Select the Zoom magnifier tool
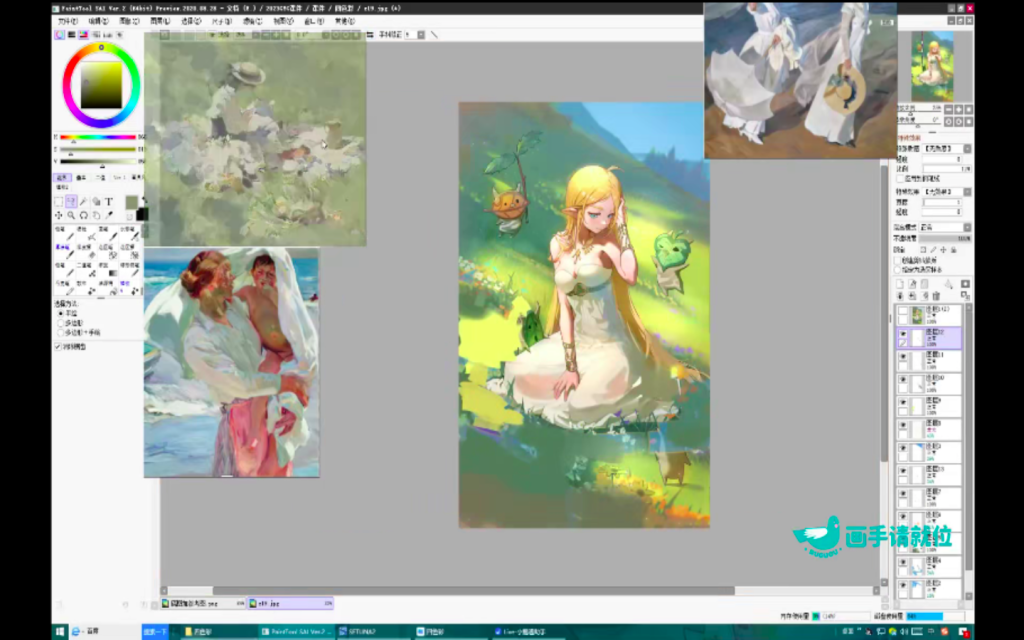Screen dimensions: 1024x640 71,215
